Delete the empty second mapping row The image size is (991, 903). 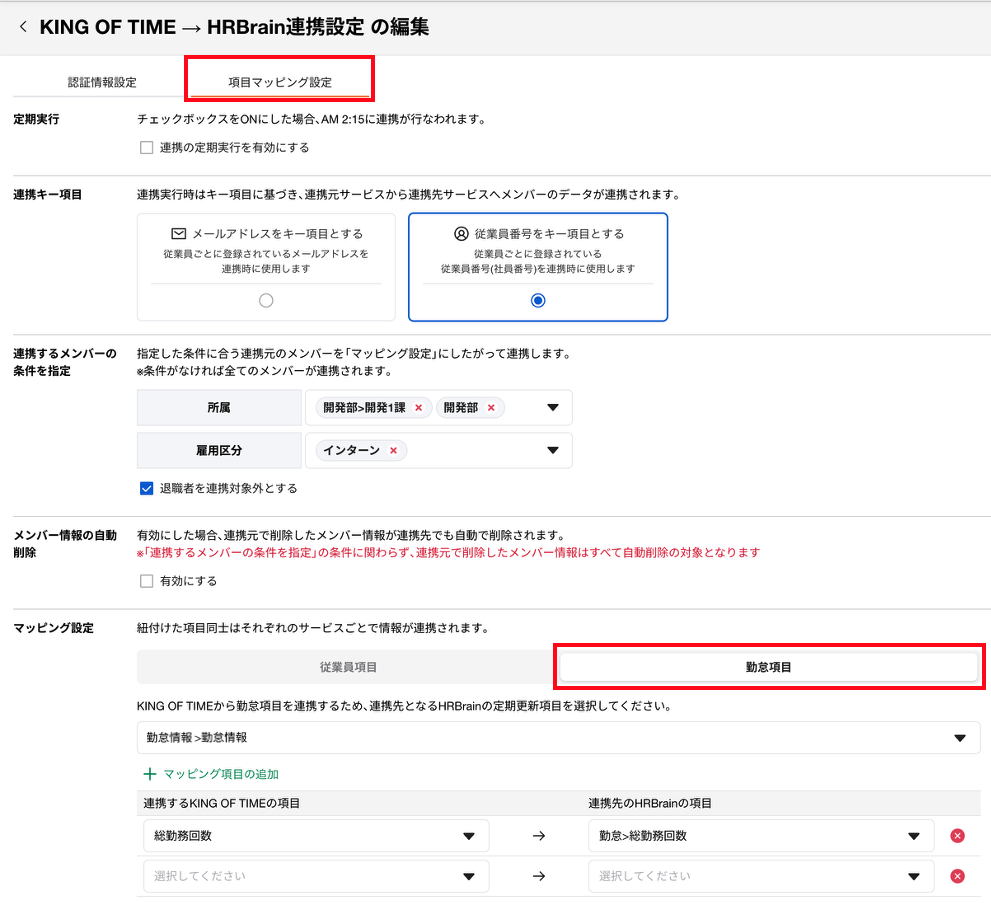957,876
